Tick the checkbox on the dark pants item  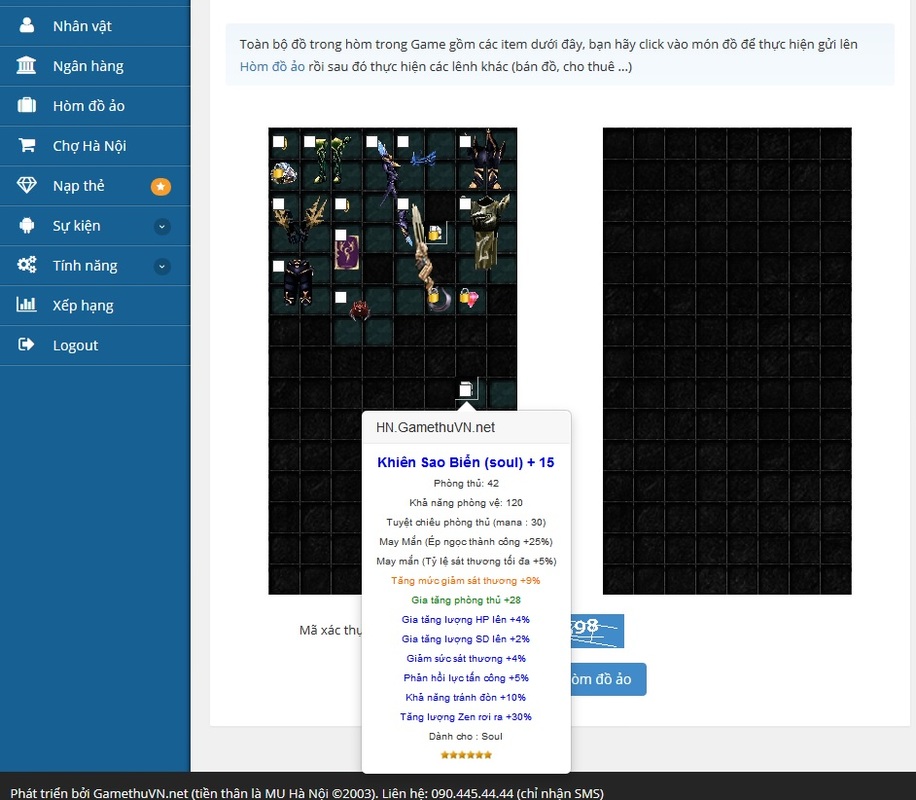(x=279, y=266)
